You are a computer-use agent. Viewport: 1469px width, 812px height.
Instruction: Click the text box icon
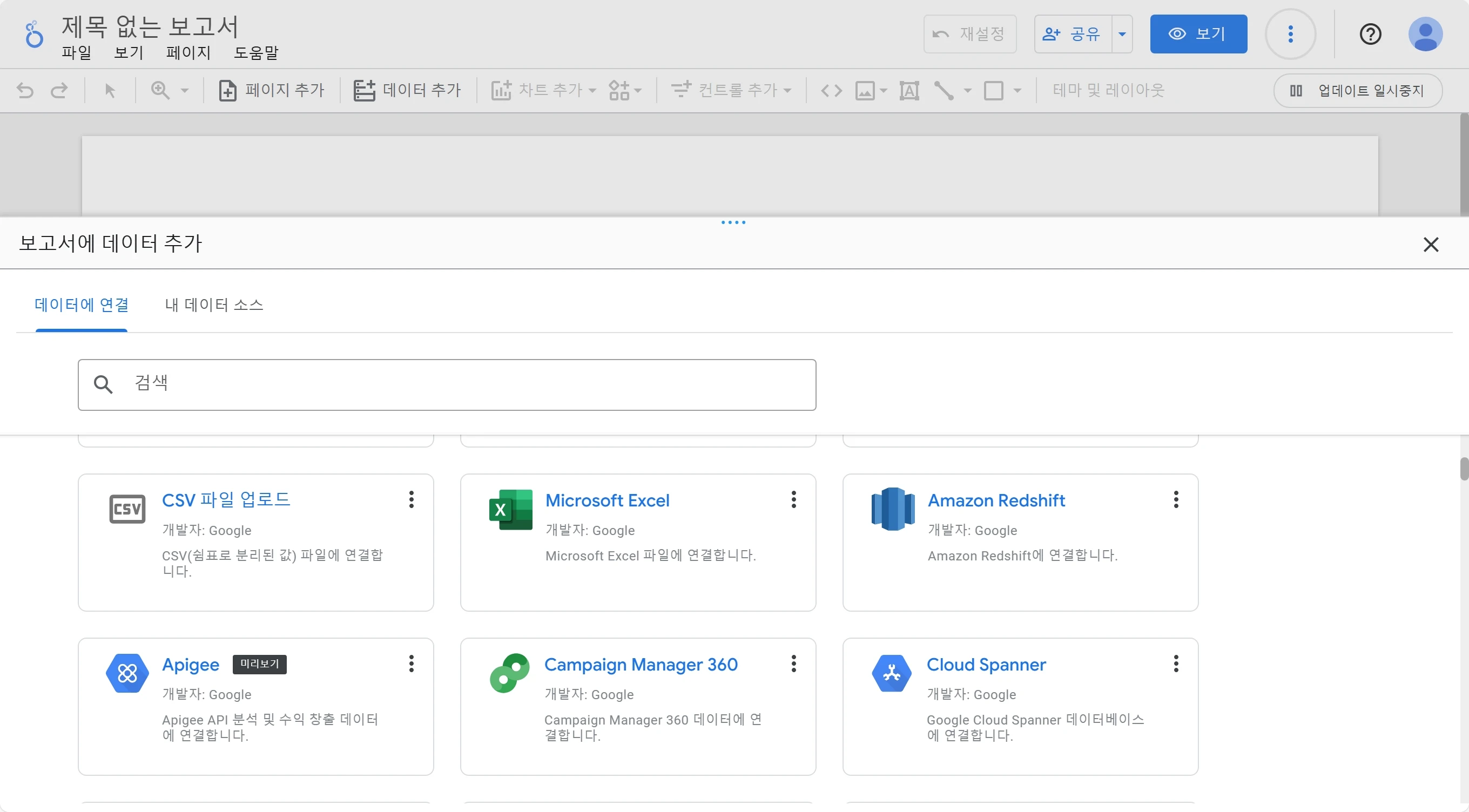click(x=909, y=90)
